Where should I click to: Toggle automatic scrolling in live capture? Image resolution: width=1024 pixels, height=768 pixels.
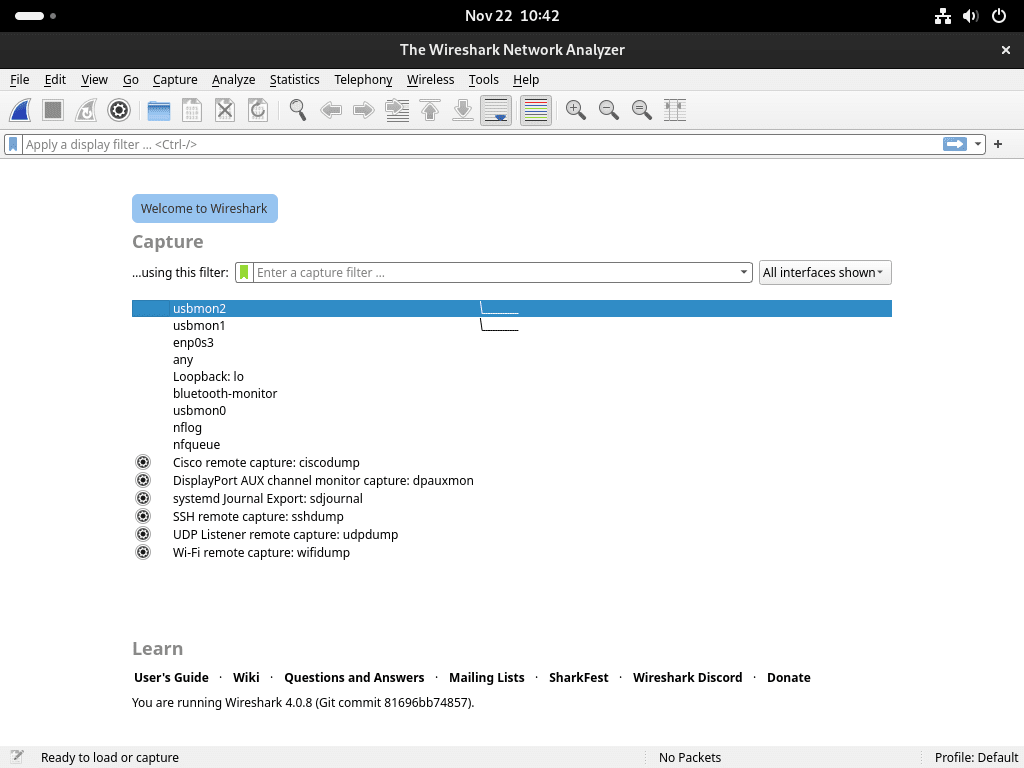pos(496,110)
